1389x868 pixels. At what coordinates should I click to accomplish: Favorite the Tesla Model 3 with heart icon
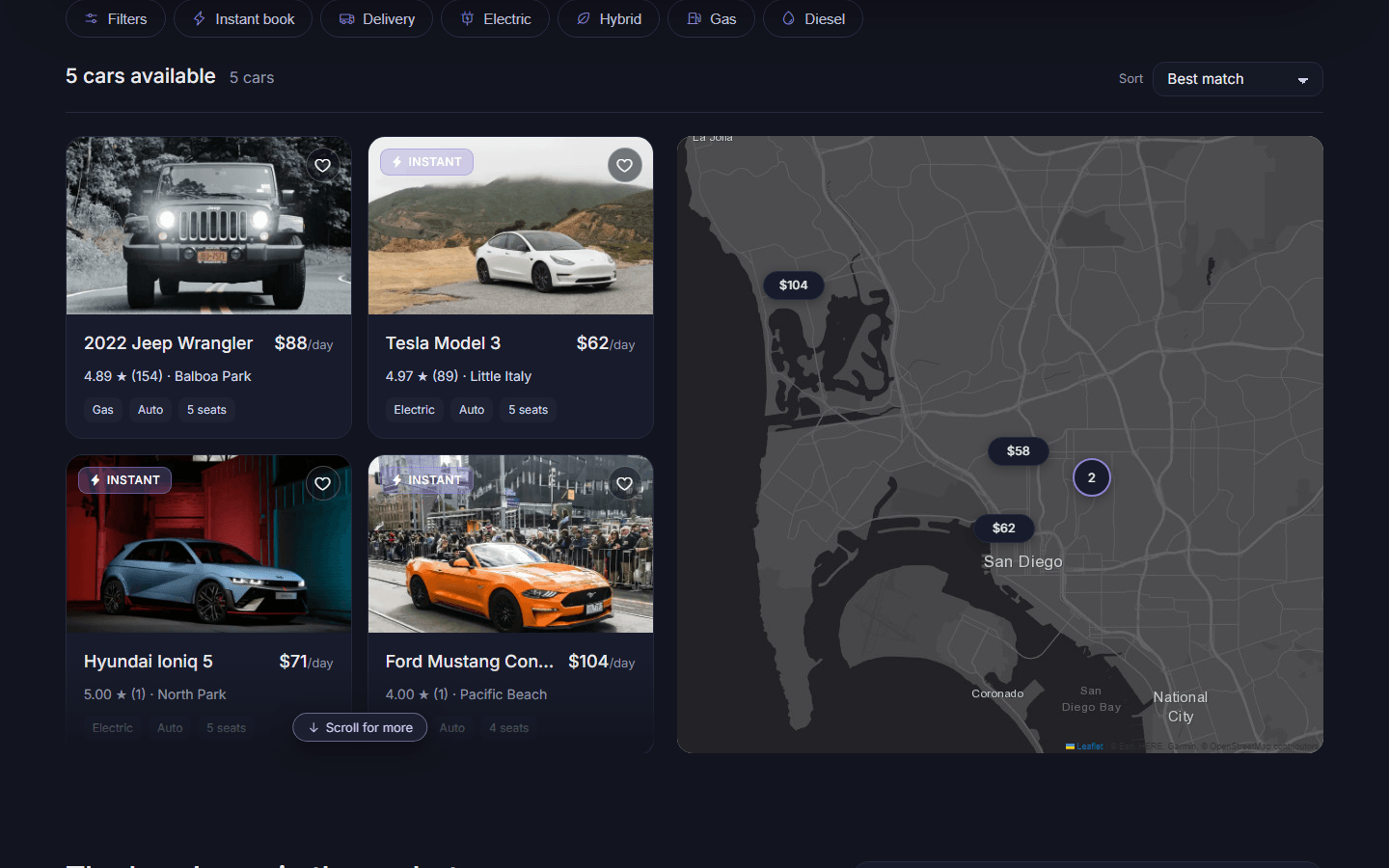coord(625,166)
